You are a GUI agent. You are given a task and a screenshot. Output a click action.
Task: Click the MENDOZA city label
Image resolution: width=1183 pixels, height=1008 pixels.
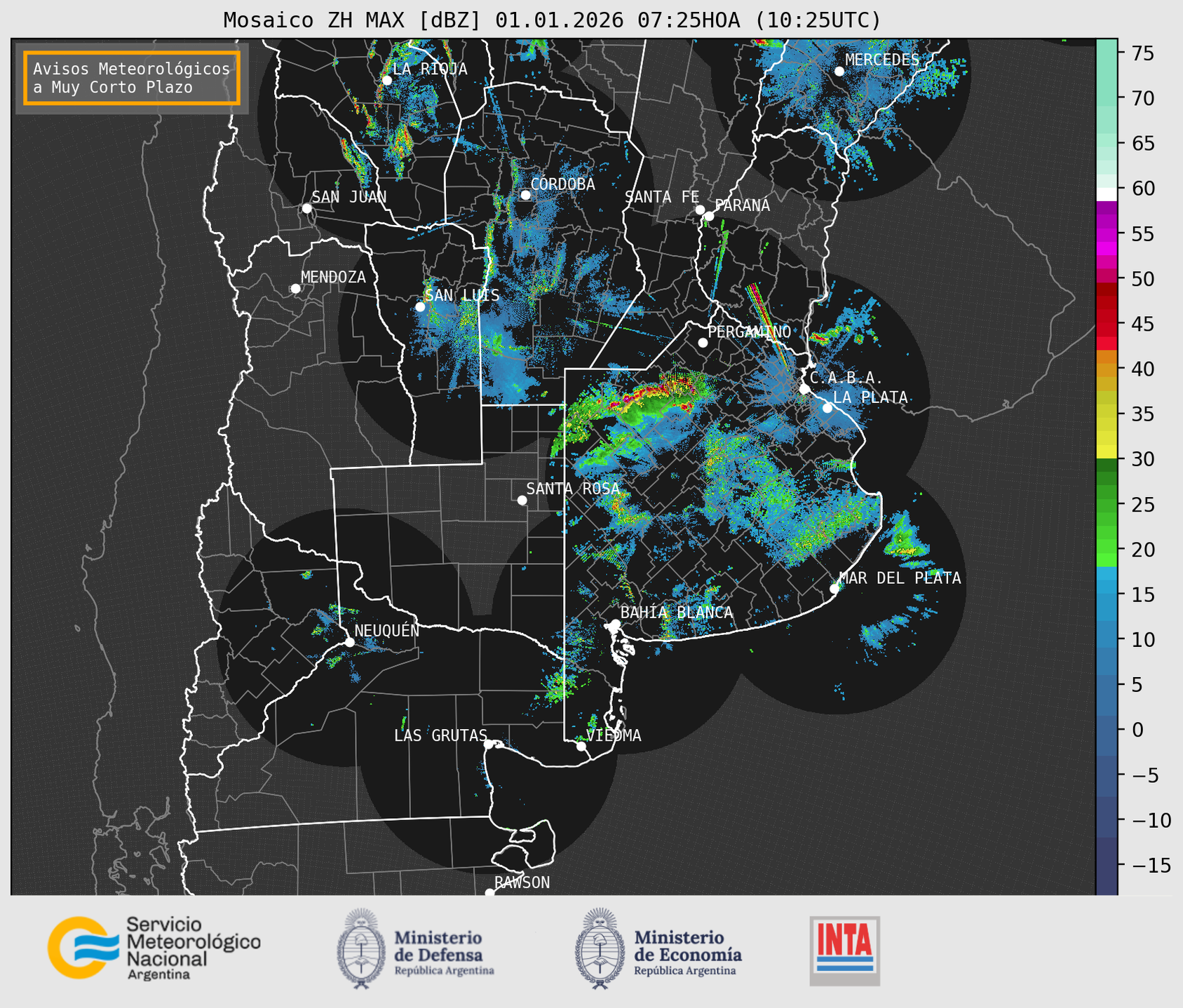click(x=333, y=277)
